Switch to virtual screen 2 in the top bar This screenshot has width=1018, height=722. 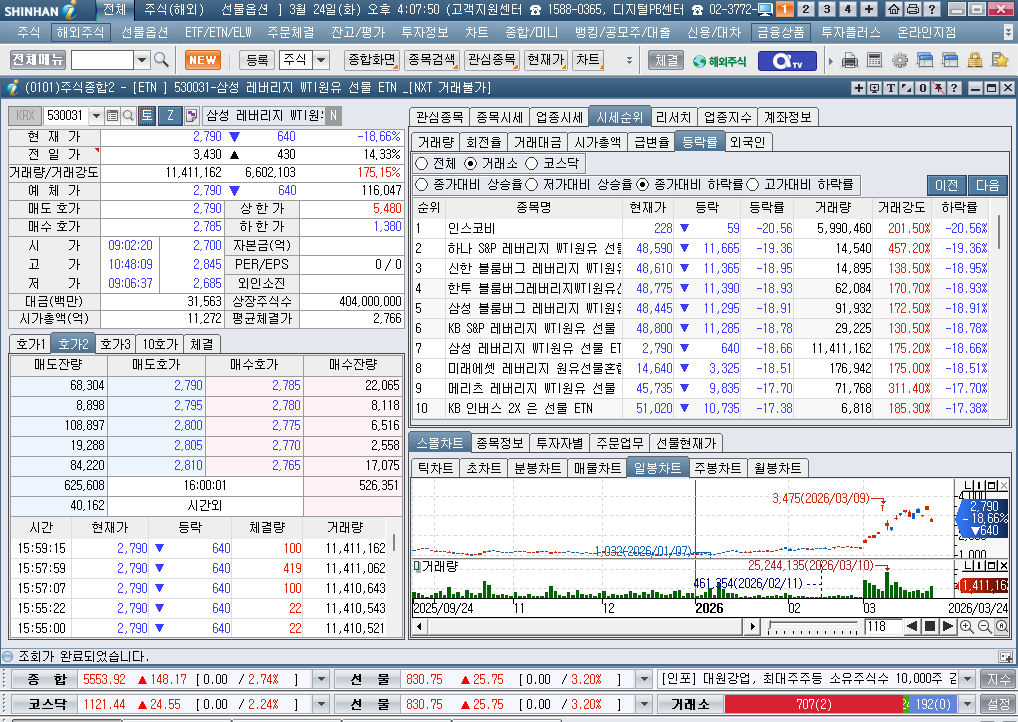coord(805,9)
